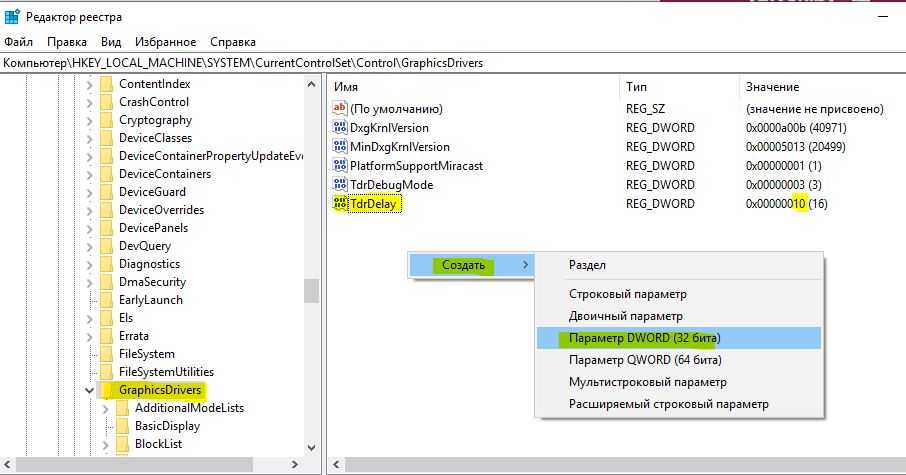Viewport: 906px width, 475px height.
Task: Click tree scrollbar down arrow
Action: (311, 447)
